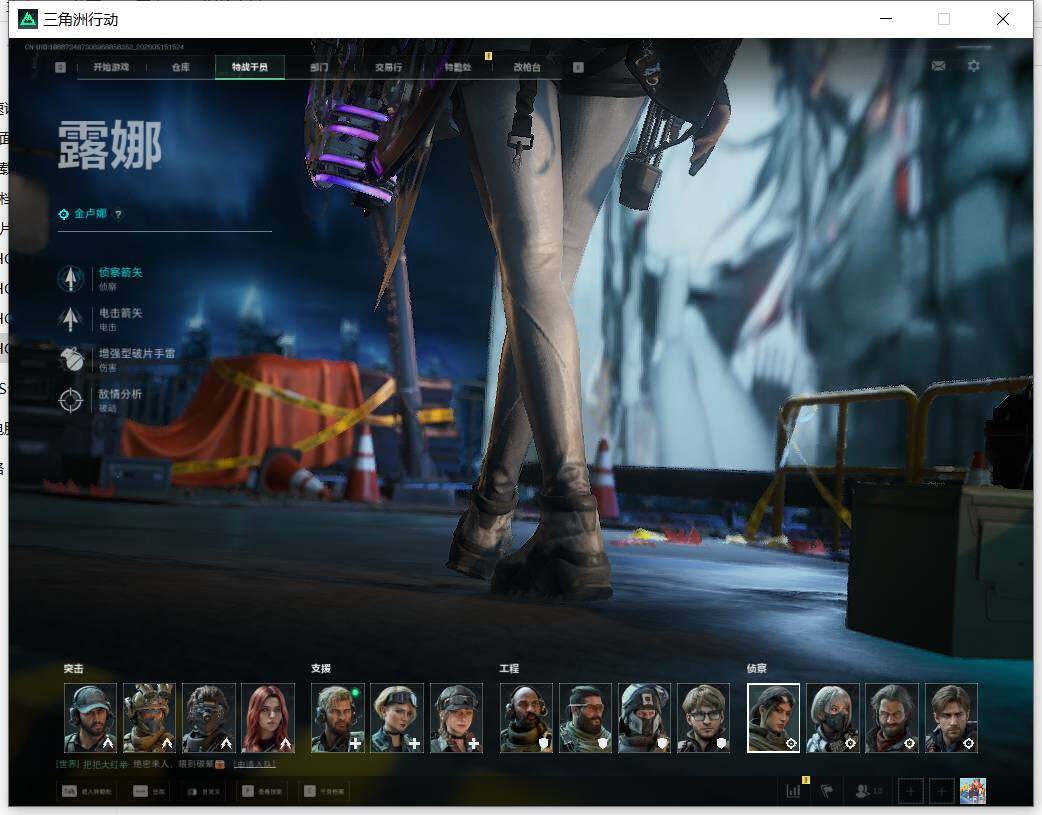
Task: Select the 电击箭矢 skill icon
Action: click(70, 319)
